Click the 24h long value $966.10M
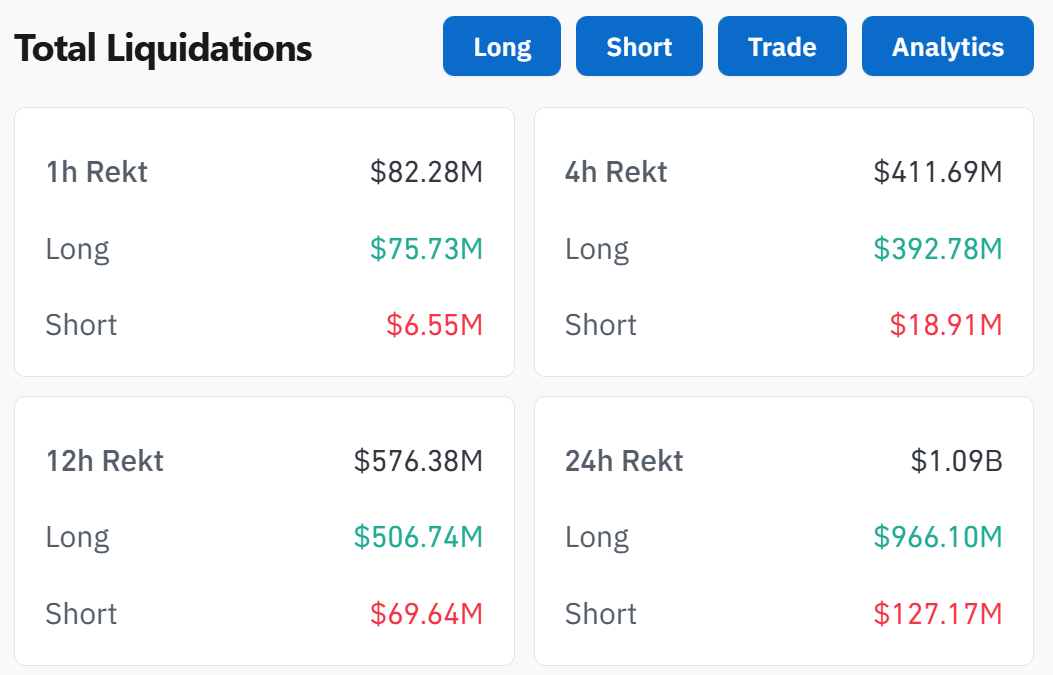 pyautogui.click(x=938, y=537)
